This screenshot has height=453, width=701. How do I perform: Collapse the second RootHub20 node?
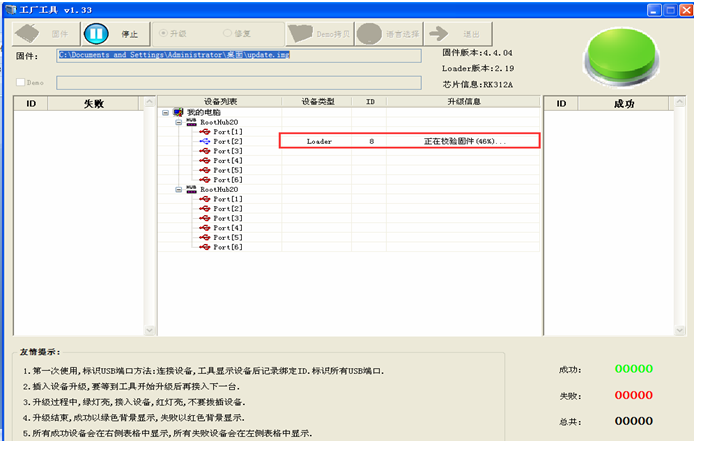177,188
